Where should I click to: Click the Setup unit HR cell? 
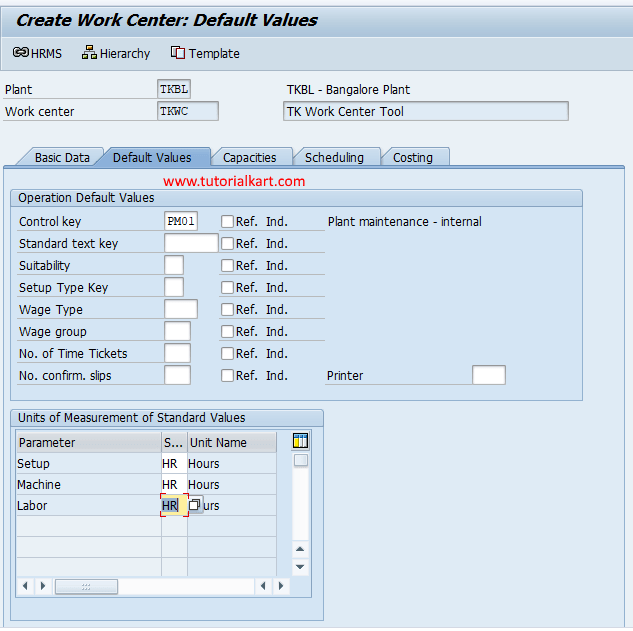[x=174, y=463]
